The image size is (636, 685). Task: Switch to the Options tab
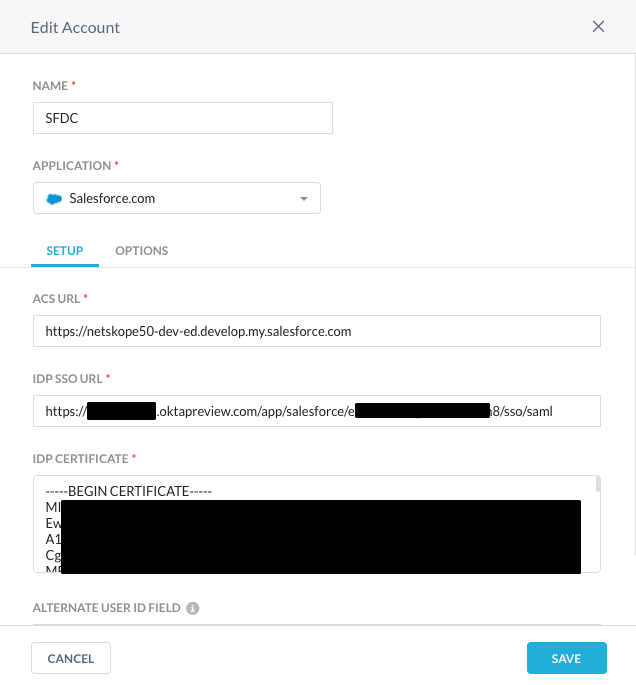pyautogui.click(x=142, y=251)
